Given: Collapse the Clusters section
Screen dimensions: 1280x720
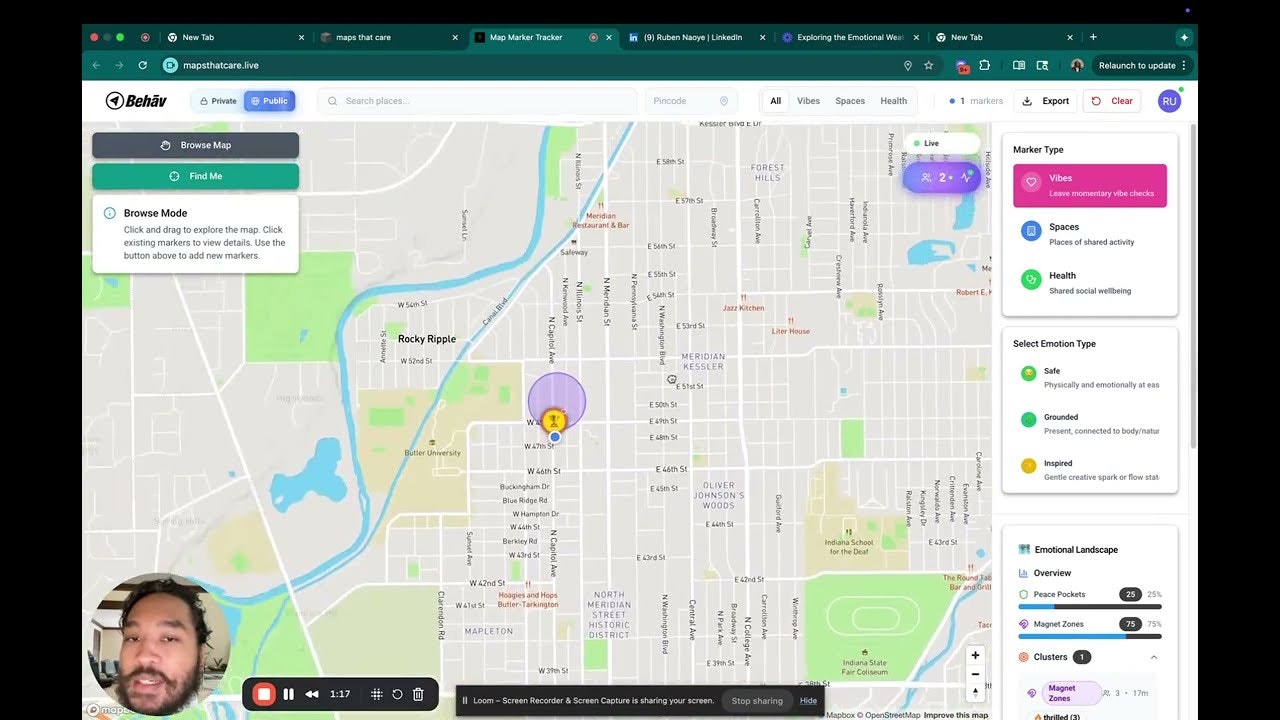Looking at the screenshot, I should (x=1154, y=657).
